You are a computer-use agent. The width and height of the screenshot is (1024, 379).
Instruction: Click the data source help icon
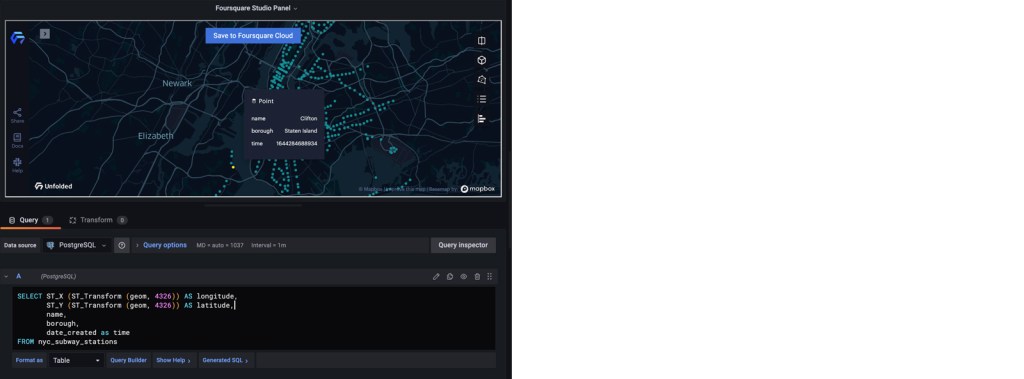(121, 245)
